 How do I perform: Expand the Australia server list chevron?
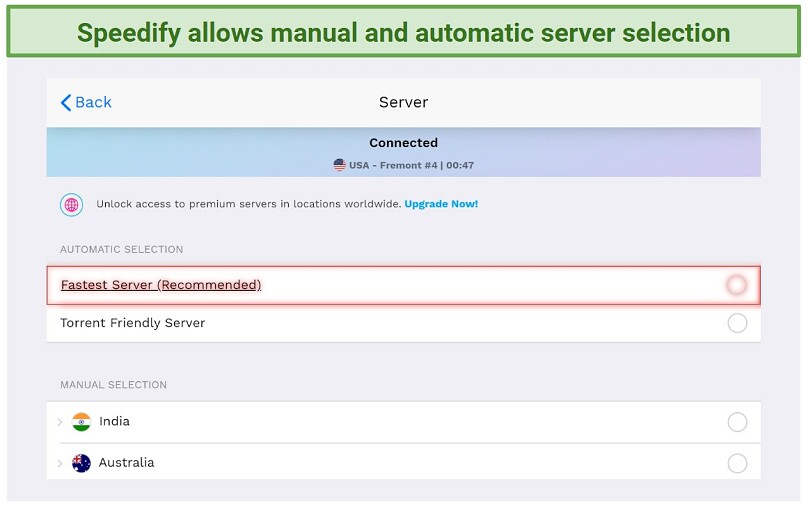pyautogui.click(x=60, y=463)
